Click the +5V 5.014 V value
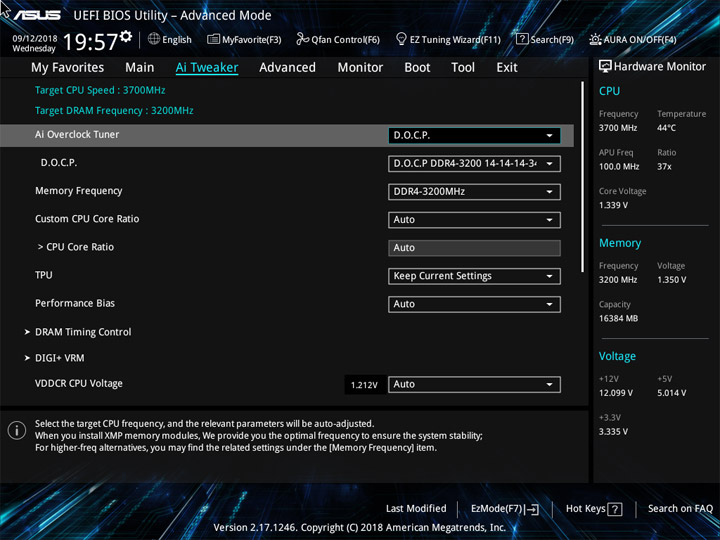This screenshot has width=720, height=540. 671,393
